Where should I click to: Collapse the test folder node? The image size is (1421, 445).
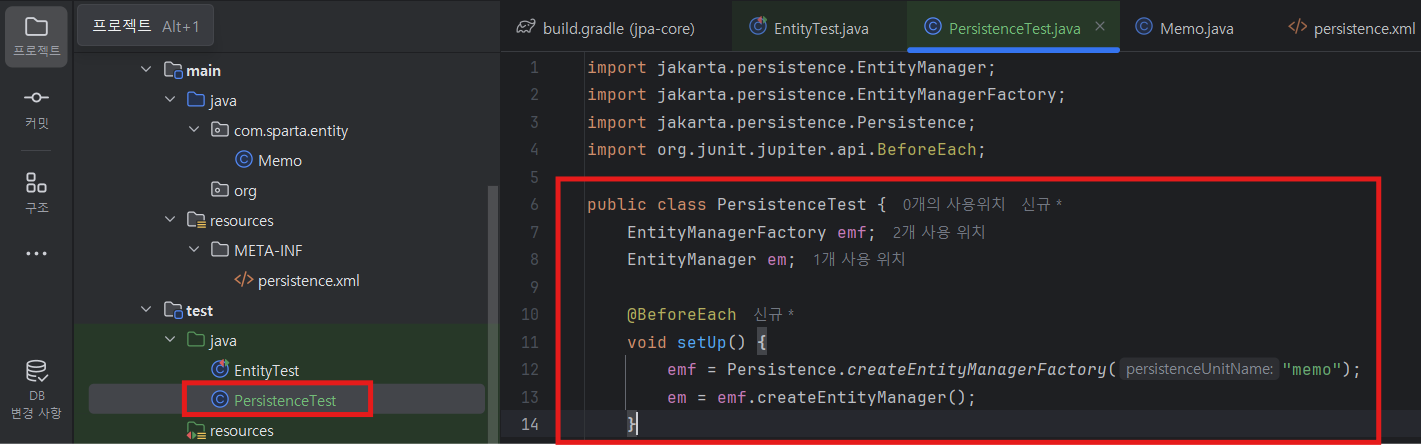tap(146, 311)
